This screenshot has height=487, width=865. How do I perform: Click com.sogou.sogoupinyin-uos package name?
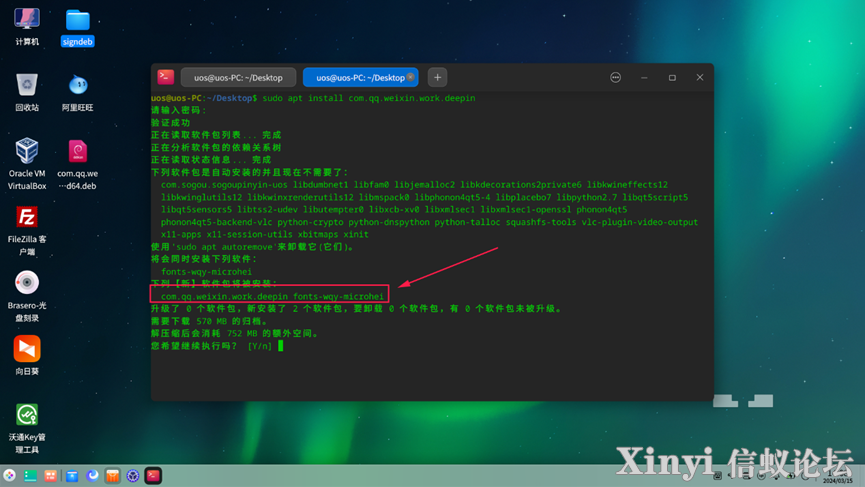click(x=224, y=184)
